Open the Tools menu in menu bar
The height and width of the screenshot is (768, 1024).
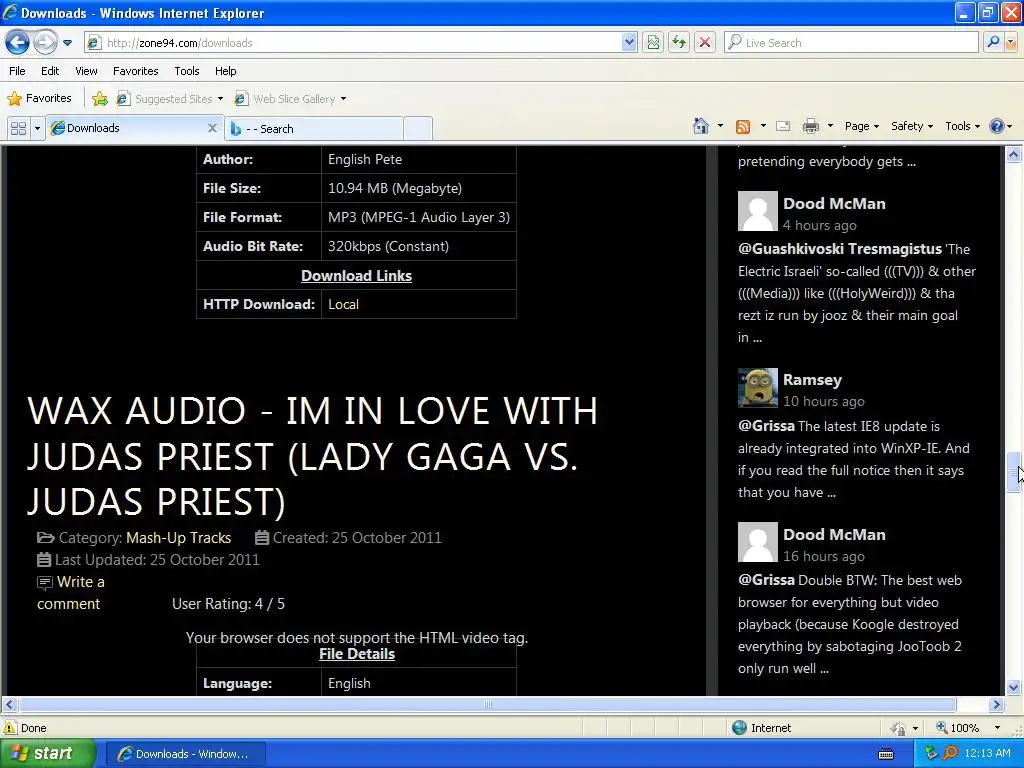pyautogui.click(x=187, y=71)
